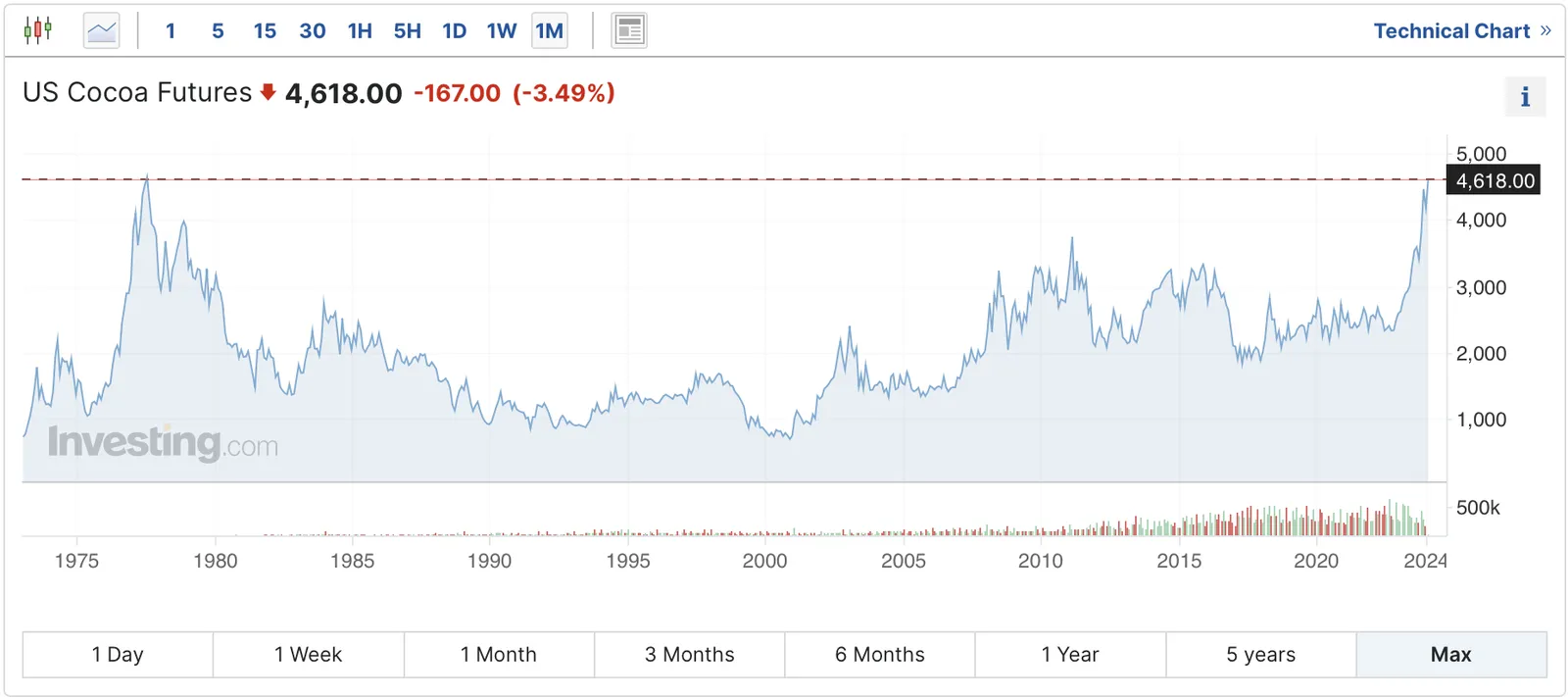Switch to candlestick chart type icon
The width and height of the screenshot is (1568, 697).
click(38, 30)
